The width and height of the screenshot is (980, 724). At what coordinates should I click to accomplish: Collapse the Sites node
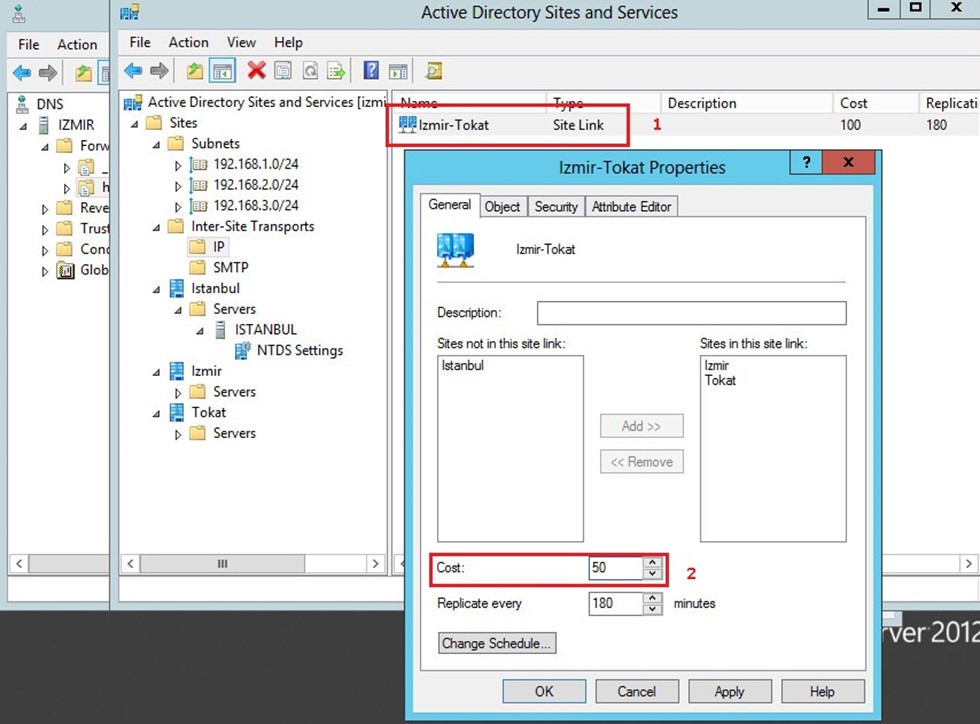[x=134, y=124]
